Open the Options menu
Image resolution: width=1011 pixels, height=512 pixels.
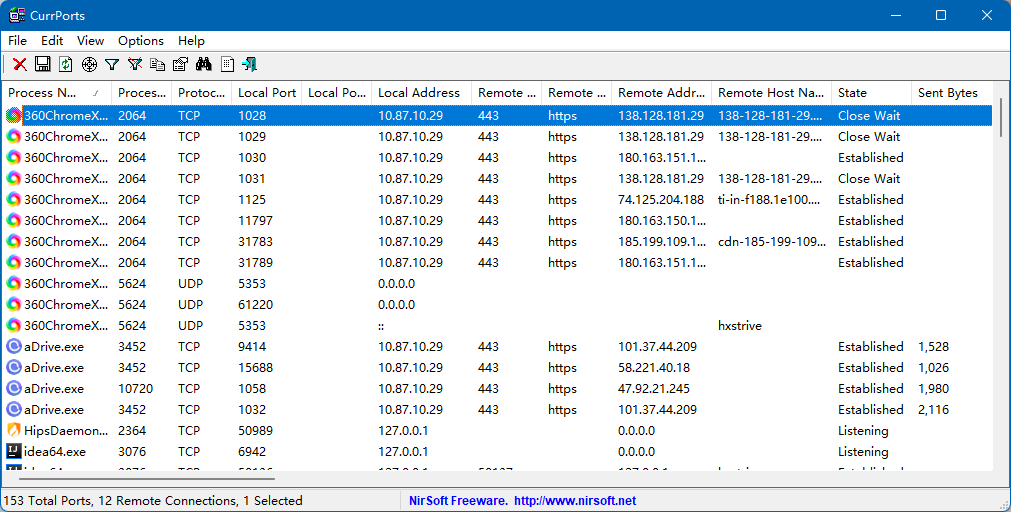tap(141, 41)
